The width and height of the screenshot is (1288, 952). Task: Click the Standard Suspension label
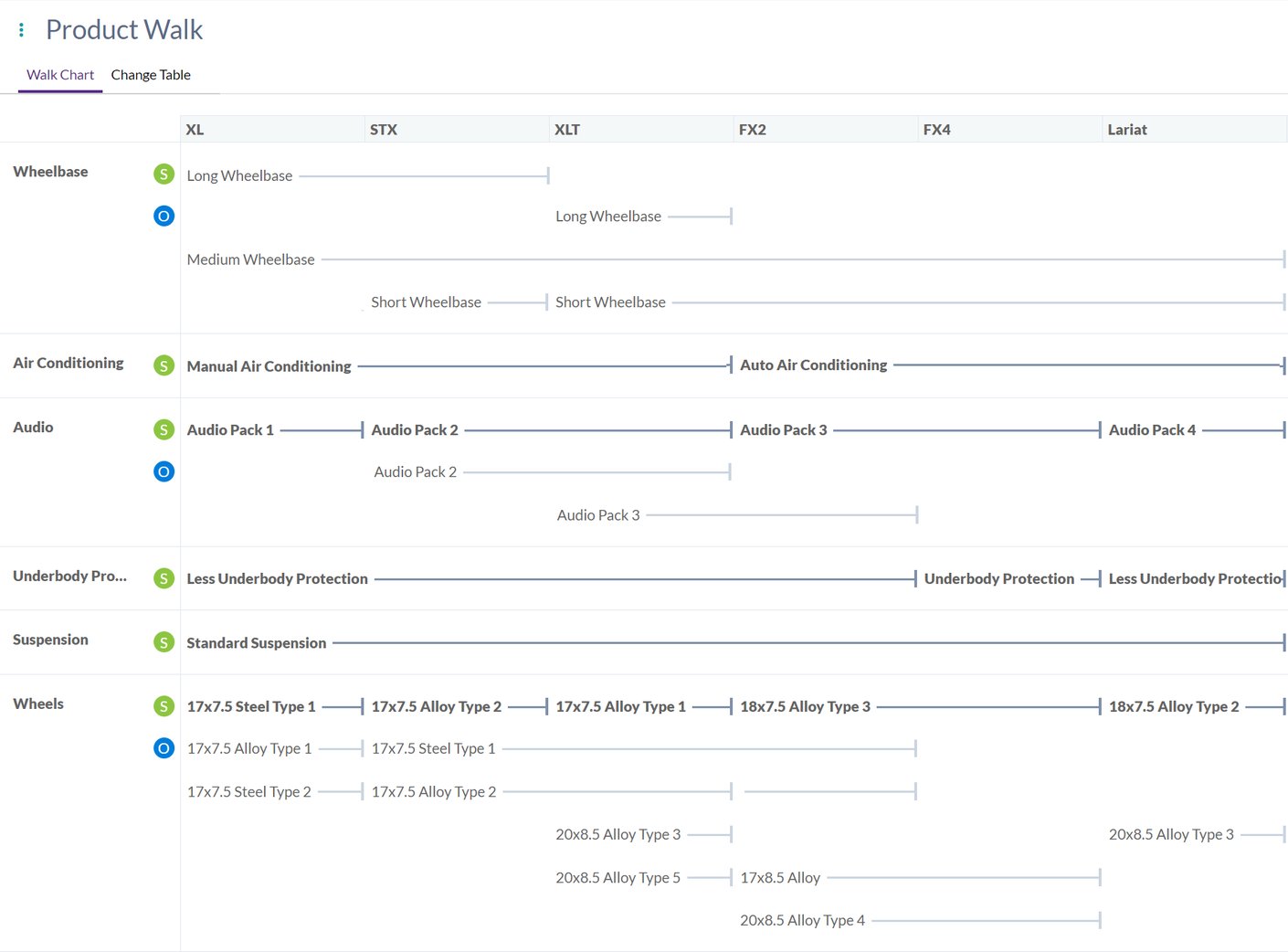(x=256, y=642)
